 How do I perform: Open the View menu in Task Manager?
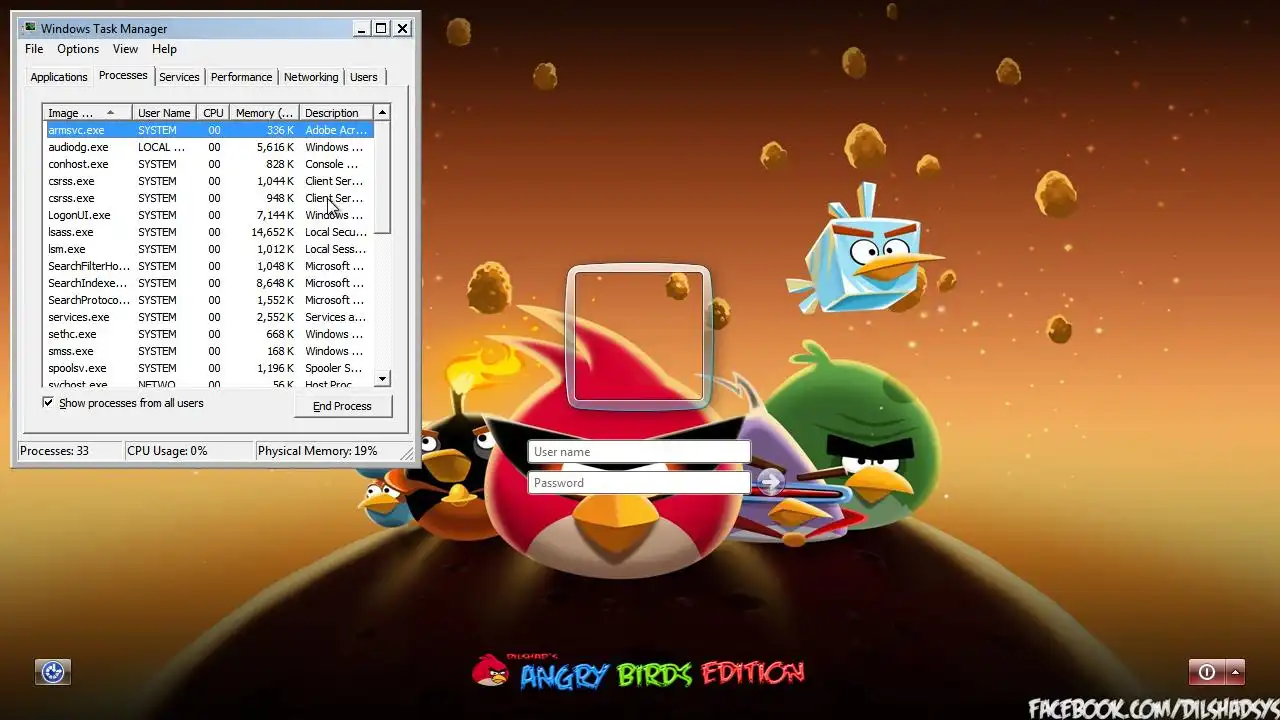point(125,49)
